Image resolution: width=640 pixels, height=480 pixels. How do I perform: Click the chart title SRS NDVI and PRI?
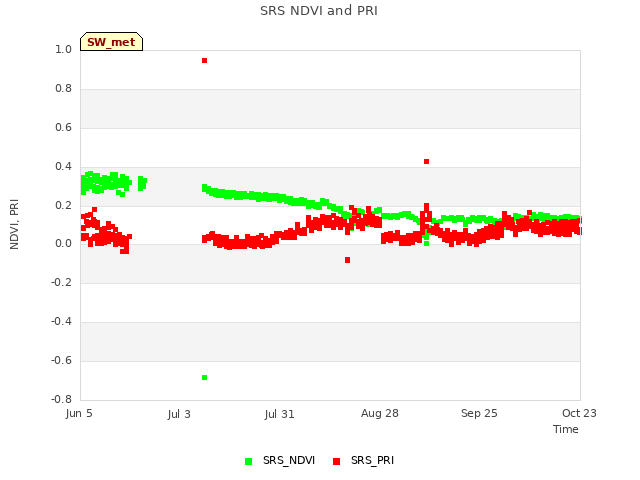319,11
